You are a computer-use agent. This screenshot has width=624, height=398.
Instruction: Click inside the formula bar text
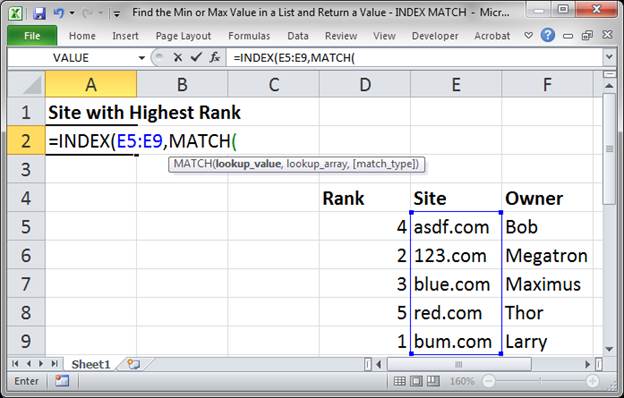click(x=414, y=58)
